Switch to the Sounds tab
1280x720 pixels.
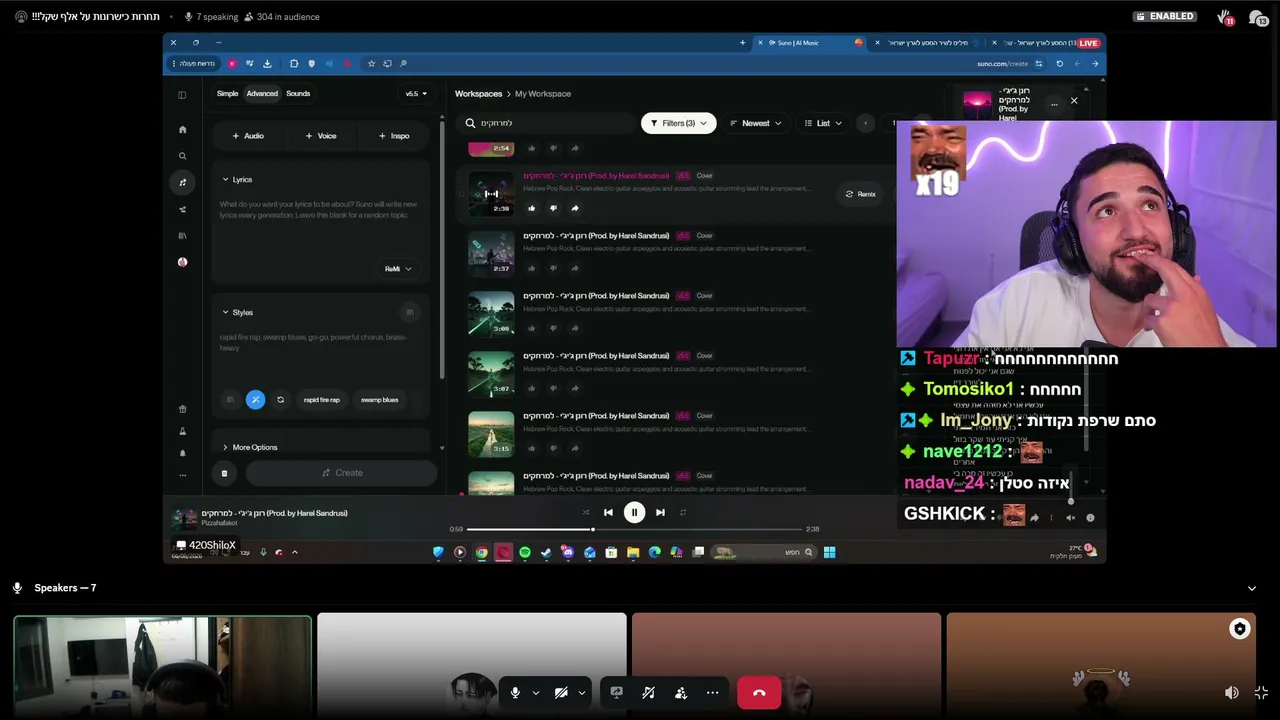coord(298,94)
